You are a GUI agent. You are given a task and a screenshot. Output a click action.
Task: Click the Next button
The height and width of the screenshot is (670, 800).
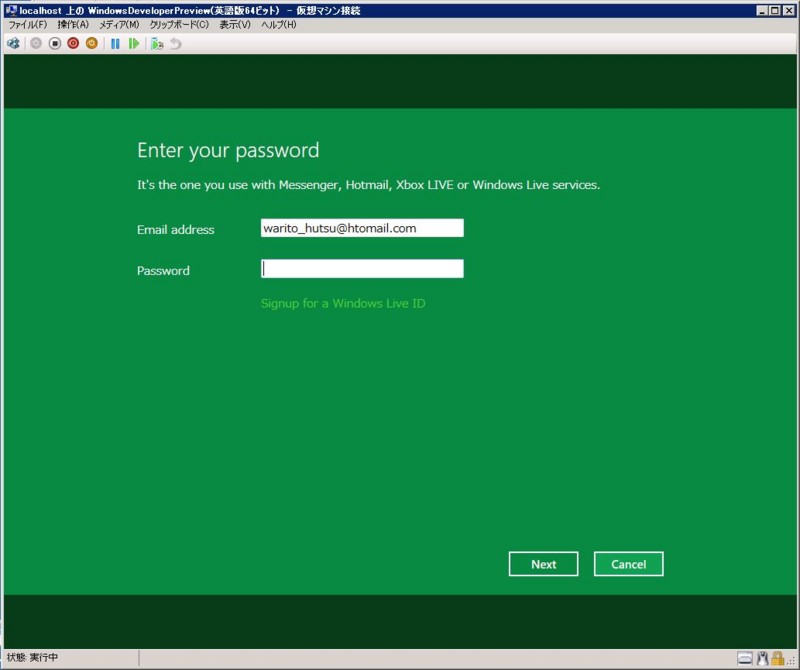coord(543,564)
